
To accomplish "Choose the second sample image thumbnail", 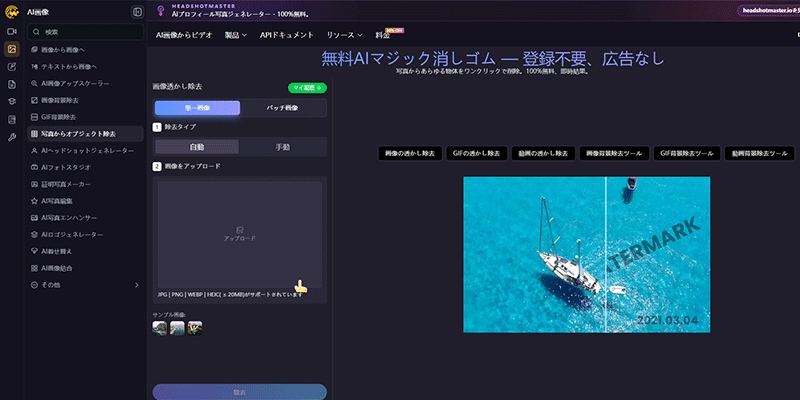I will click(x=177, y=328).
